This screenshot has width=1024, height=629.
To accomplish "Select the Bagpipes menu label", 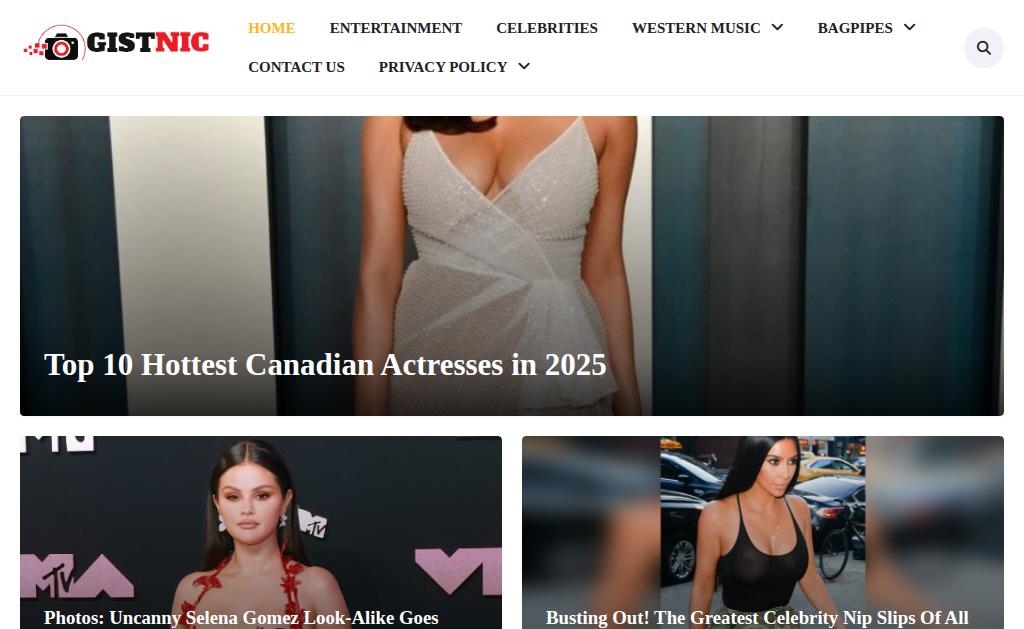I will [855, 28].
